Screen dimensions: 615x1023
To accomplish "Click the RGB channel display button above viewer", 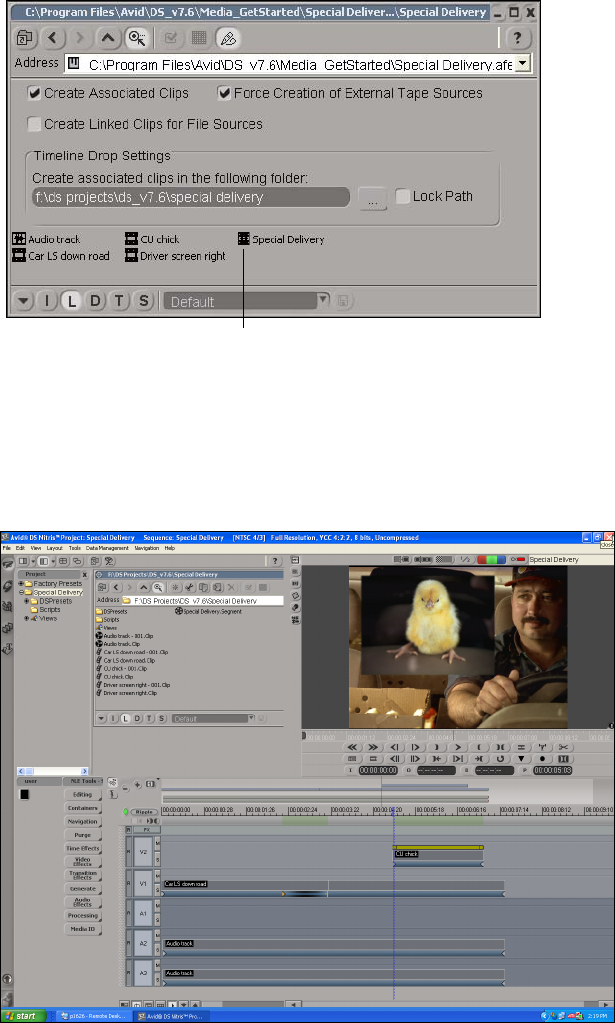I will click(x=492, y=559).
